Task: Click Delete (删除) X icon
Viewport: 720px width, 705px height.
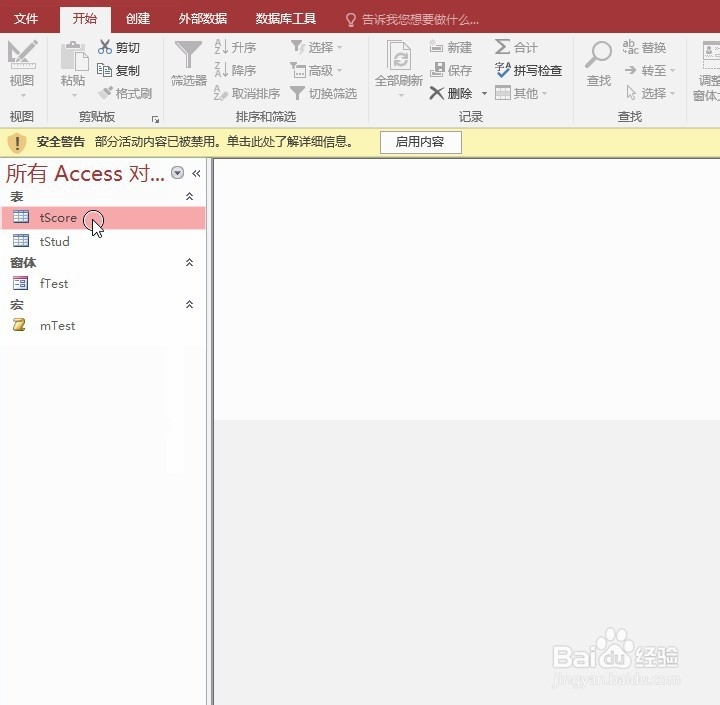Action: pyautogui.click(x=437, y=94)
